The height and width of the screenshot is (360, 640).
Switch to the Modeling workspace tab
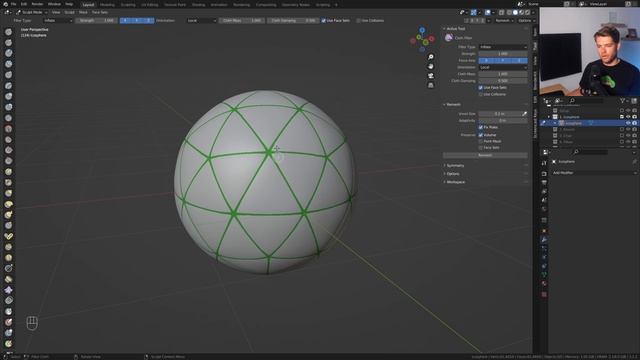107,5
